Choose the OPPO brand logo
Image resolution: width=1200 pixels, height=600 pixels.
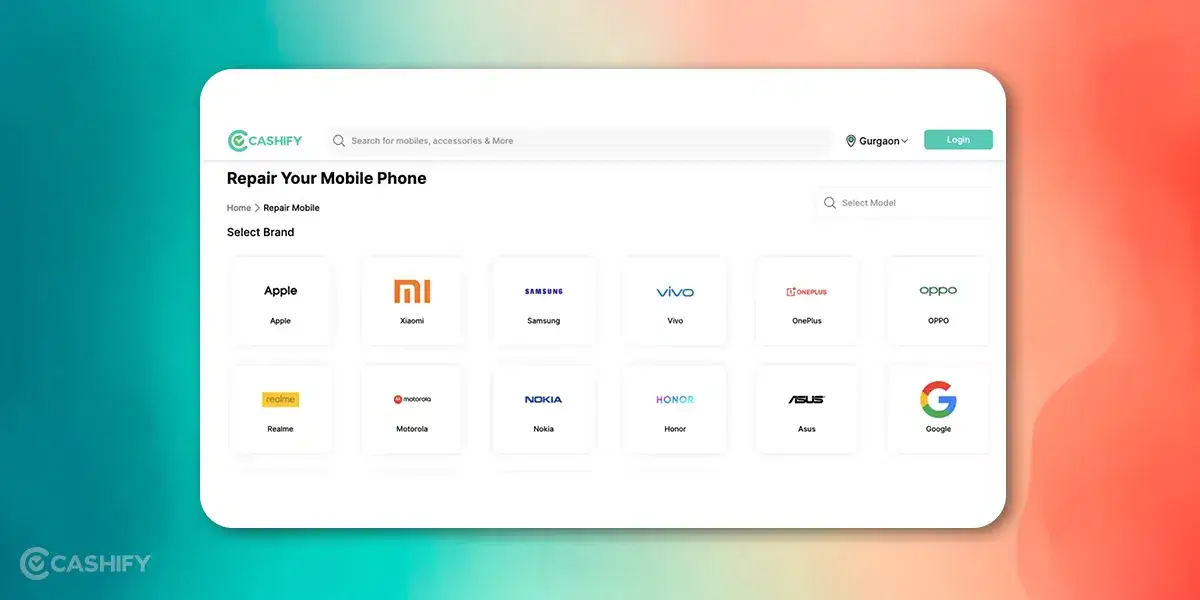[938, 291]
